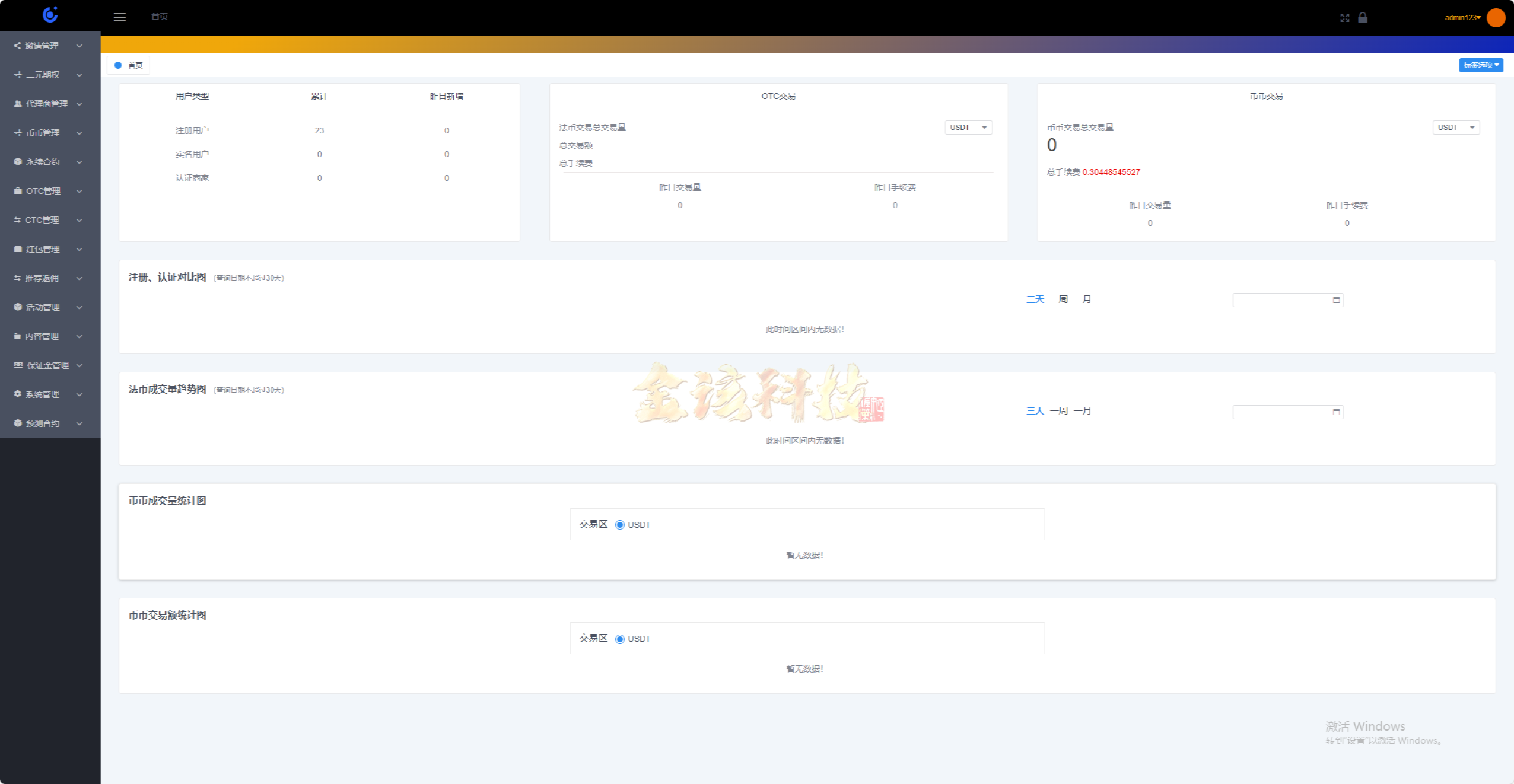This screenshot has height=784, width=1514.
Task: Select 一周 range in 法币成交量趋势图
Action: pos(1059,411)
